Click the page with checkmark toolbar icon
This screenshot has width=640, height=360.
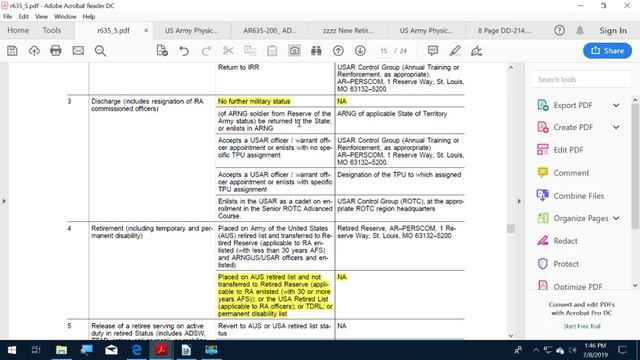[x=162, y=51]
